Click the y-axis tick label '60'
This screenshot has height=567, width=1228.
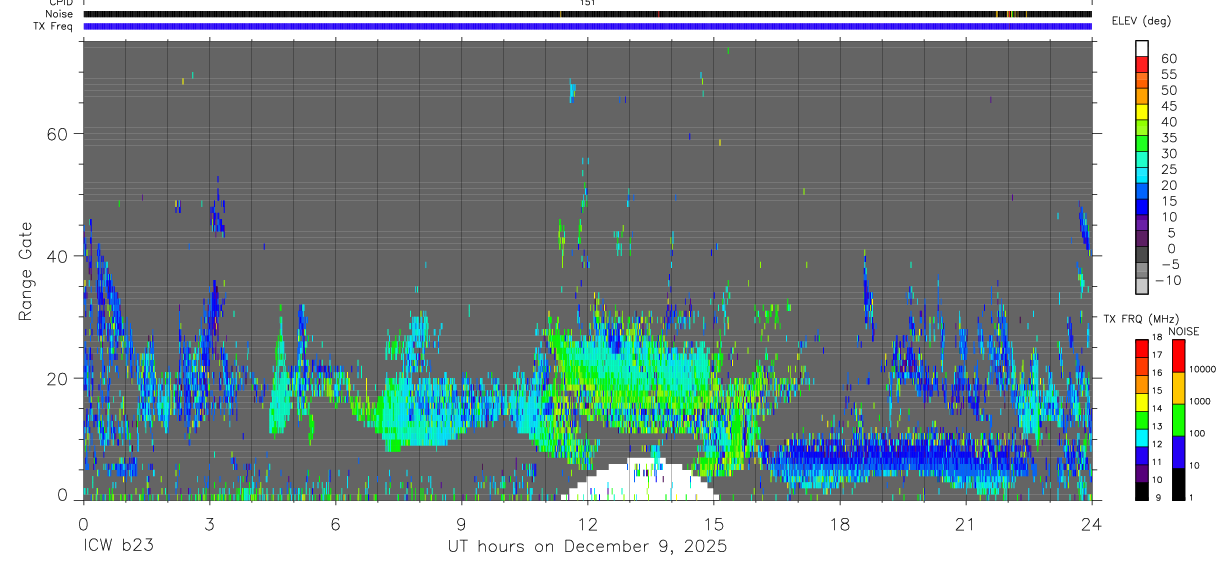click(x=58, y=133)
